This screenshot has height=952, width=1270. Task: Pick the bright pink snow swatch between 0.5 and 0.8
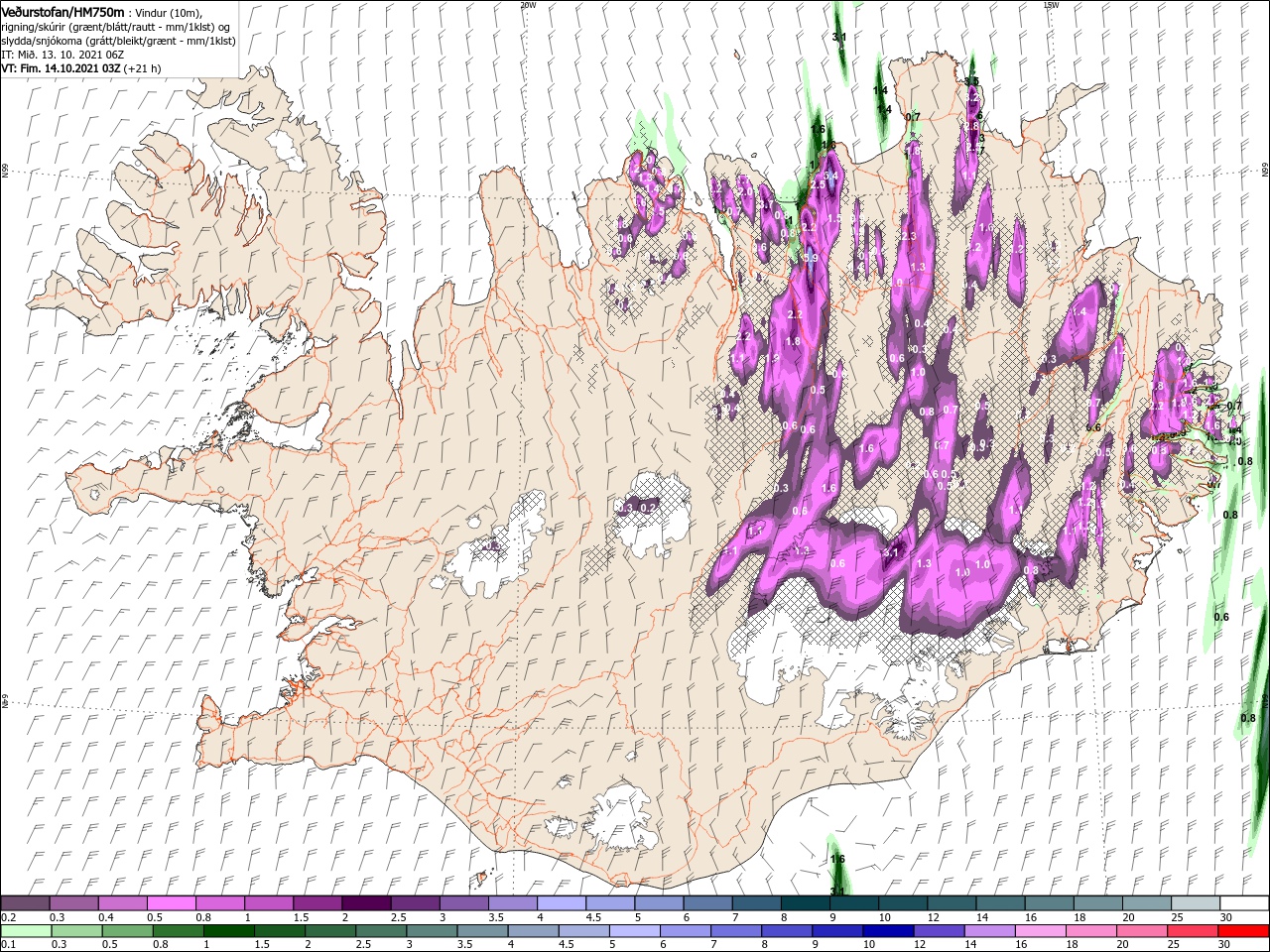pos(172,903)
